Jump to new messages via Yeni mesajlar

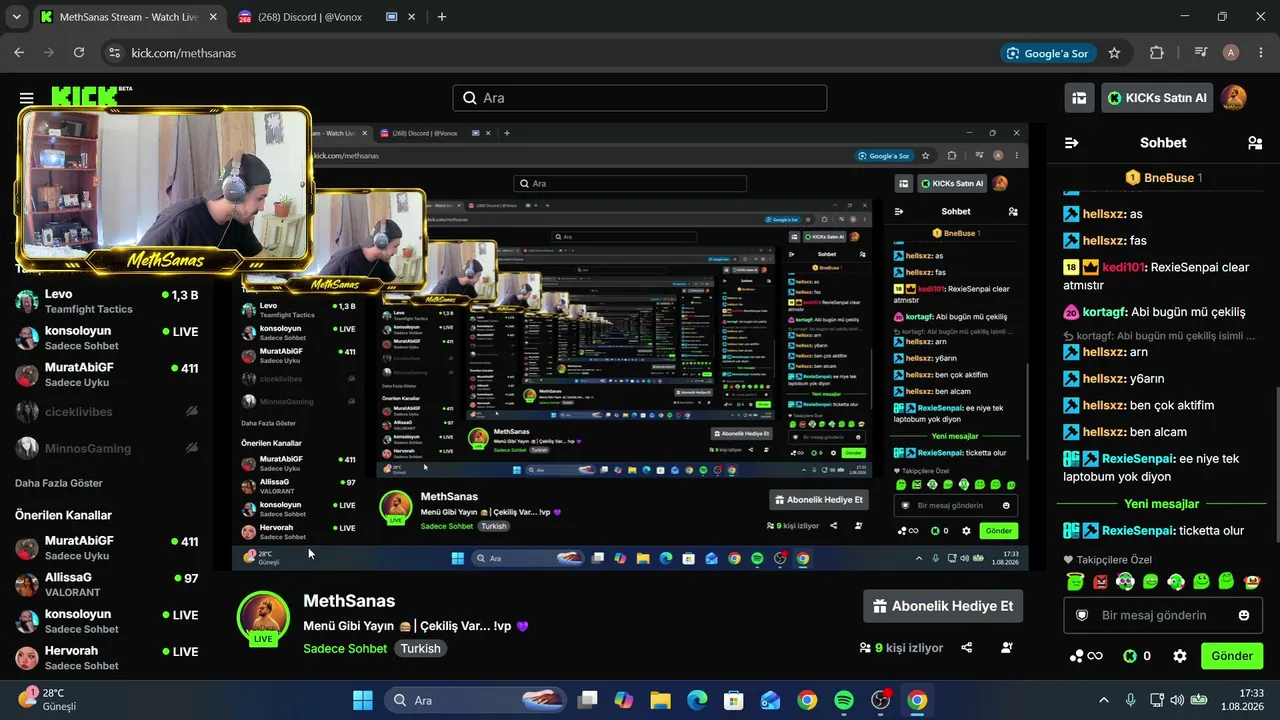point(1161,504)
